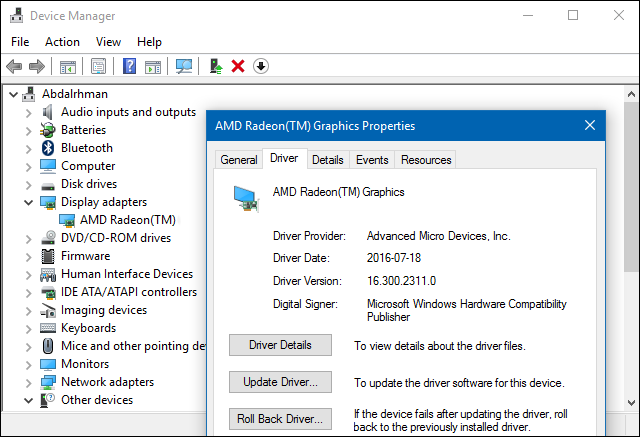Click the Computer monitor icon in the tree
Viewport: 640px width, 437px height.
(48, 166)
